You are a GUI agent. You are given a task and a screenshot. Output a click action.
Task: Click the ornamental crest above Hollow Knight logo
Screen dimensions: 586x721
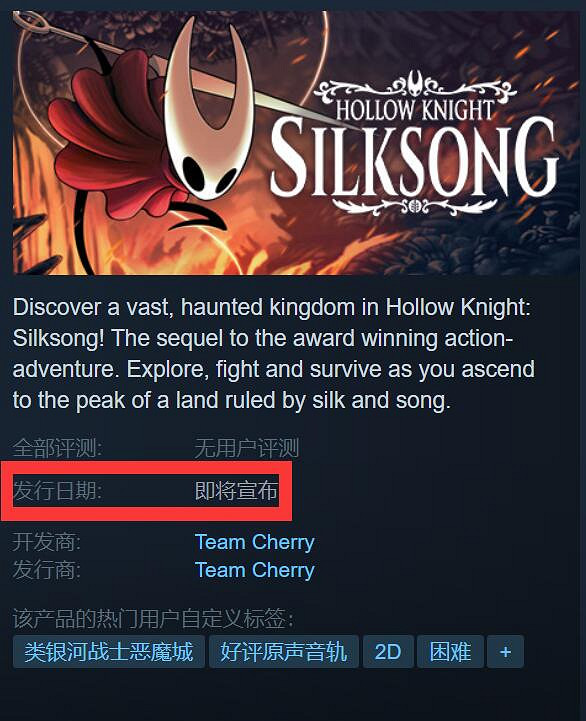[x=415, y=86]
